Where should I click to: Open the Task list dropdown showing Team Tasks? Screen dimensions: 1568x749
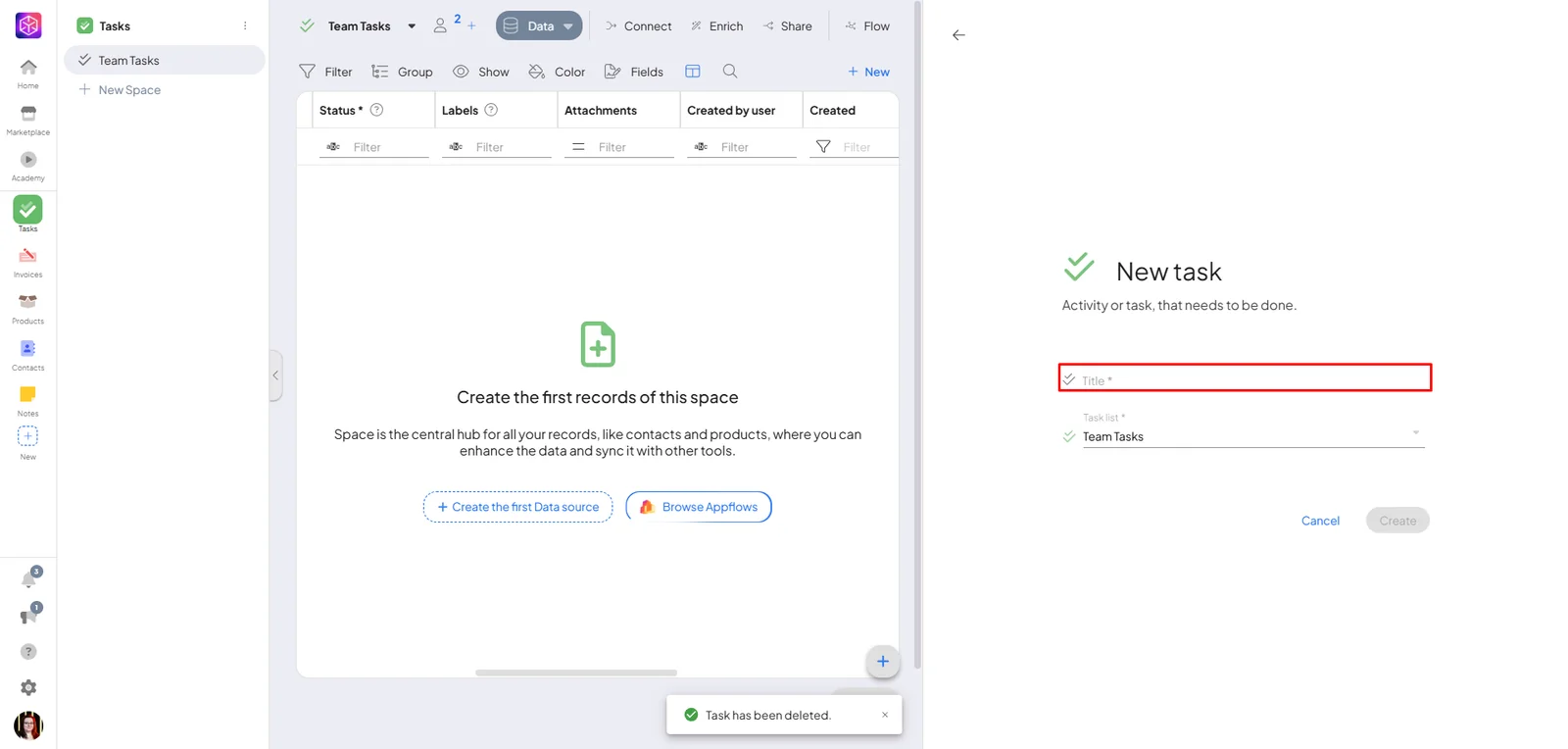(1252, 436)
